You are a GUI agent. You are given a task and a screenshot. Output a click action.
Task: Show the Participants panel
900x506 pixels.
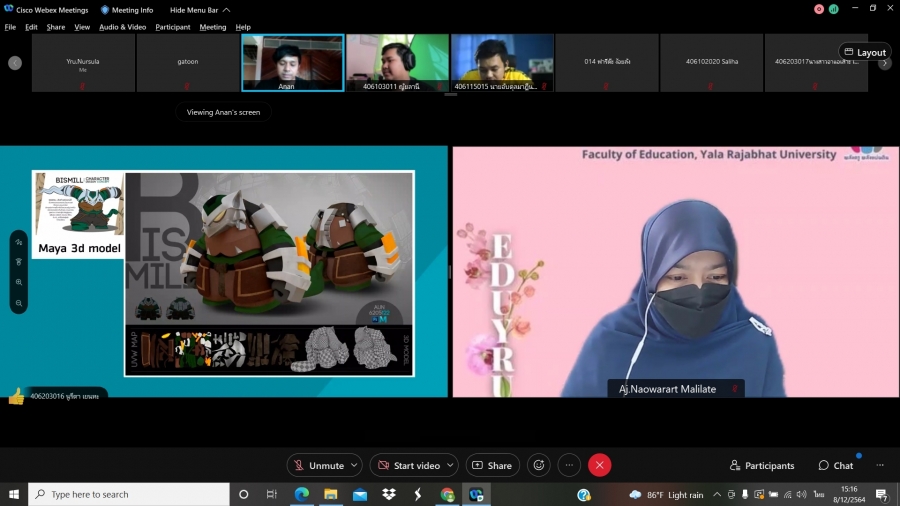click(762, 465)
